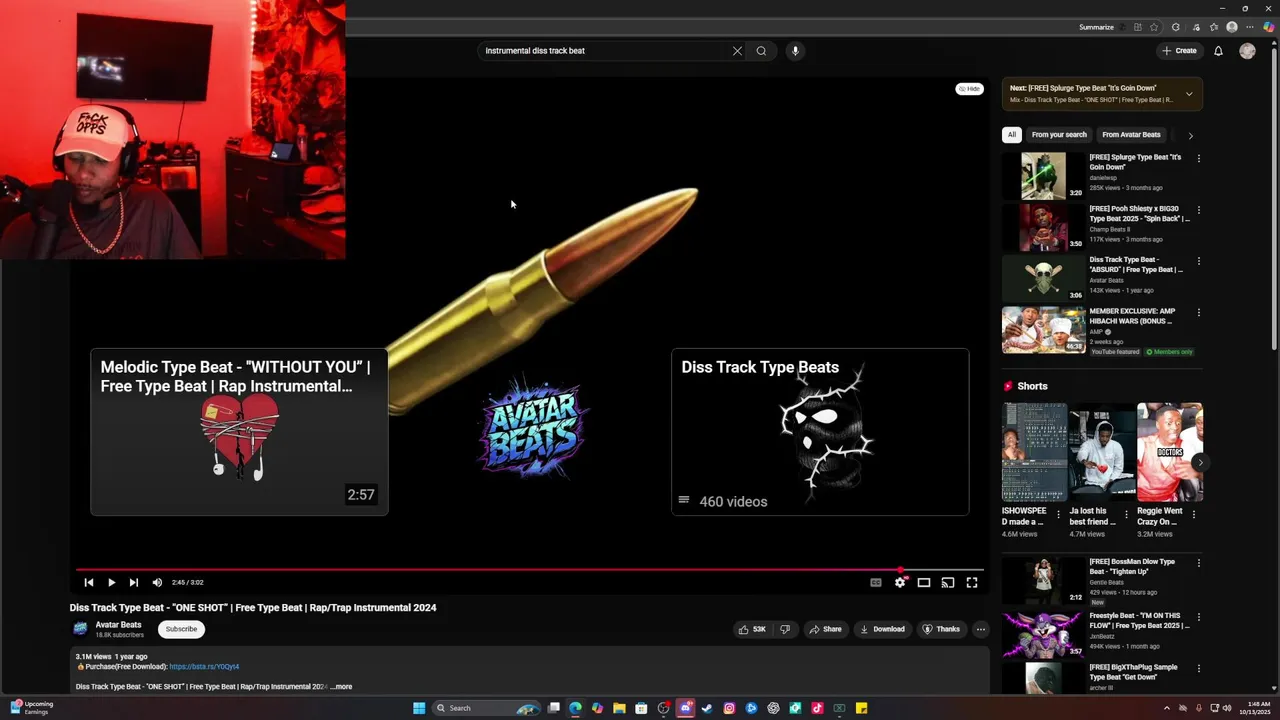Toggle subtitles/closed captions
The height and width of the screenshot is (720, 1280).
pos(876,582)
